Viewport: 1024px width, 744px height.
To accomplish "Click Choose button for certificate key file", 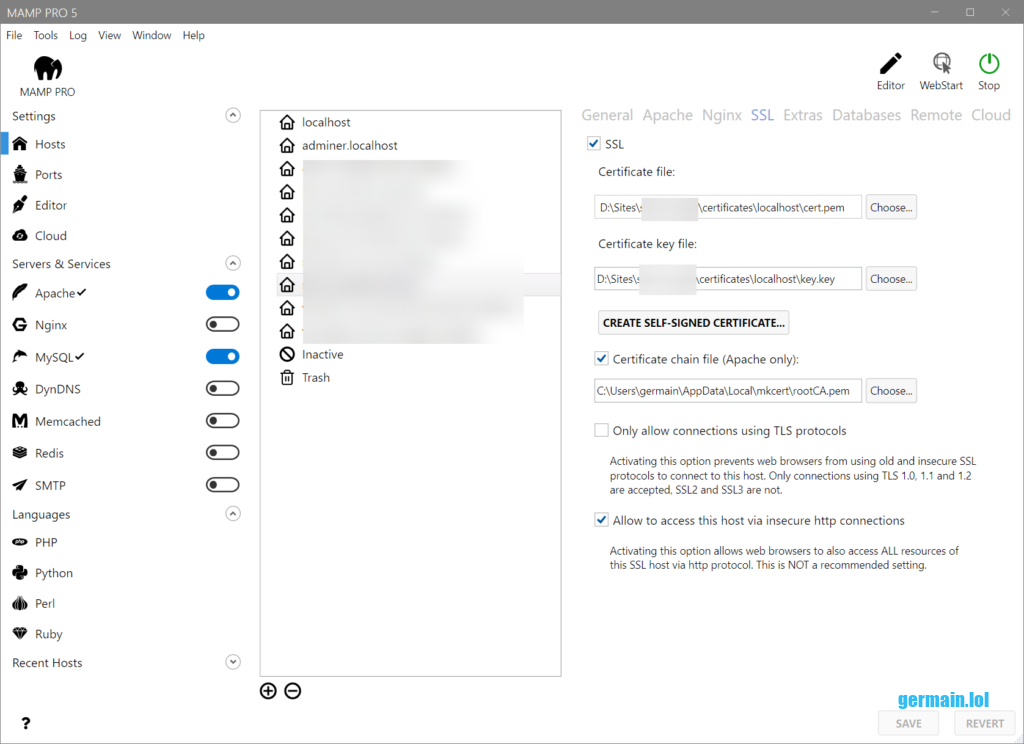I will tap(890, 279).
